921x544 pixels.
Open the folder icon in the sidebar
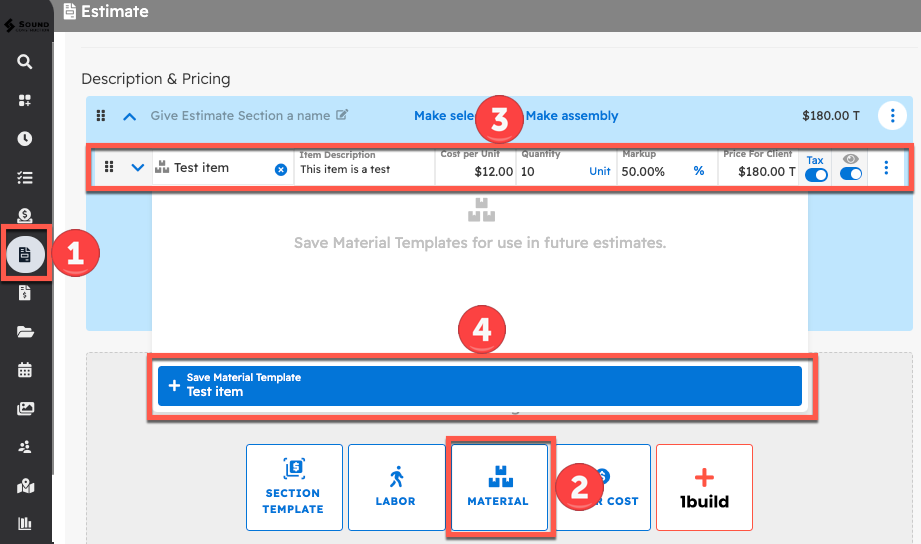[x=25, y=332]
